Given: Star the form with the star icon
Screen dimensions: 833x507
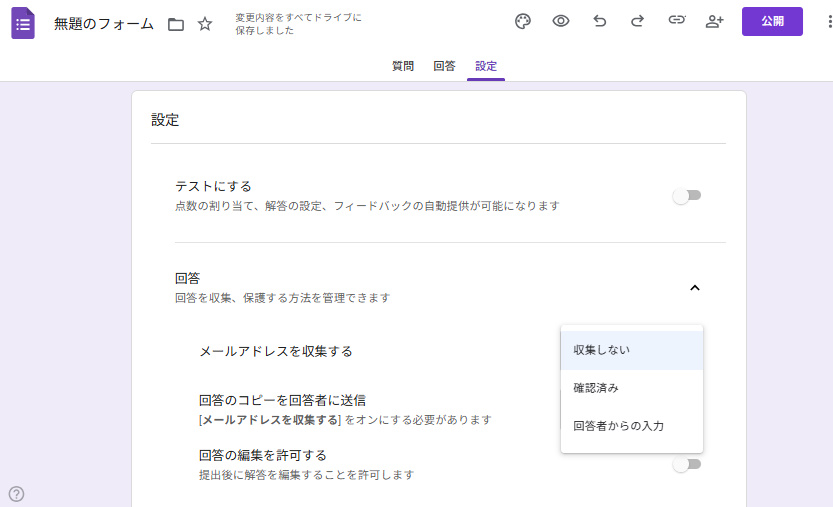Looking at the screenshot, I should click(x=205, y=24).
